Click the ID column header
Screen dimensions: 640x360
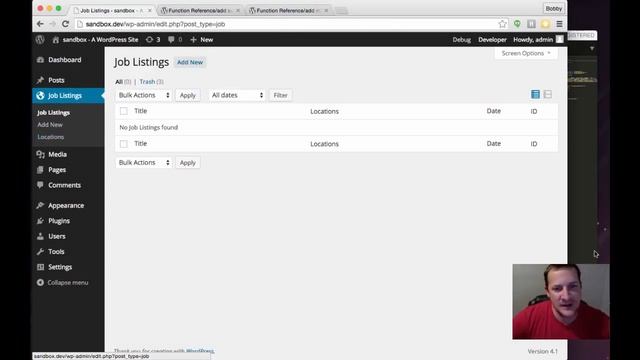click(x=534, y=111)
